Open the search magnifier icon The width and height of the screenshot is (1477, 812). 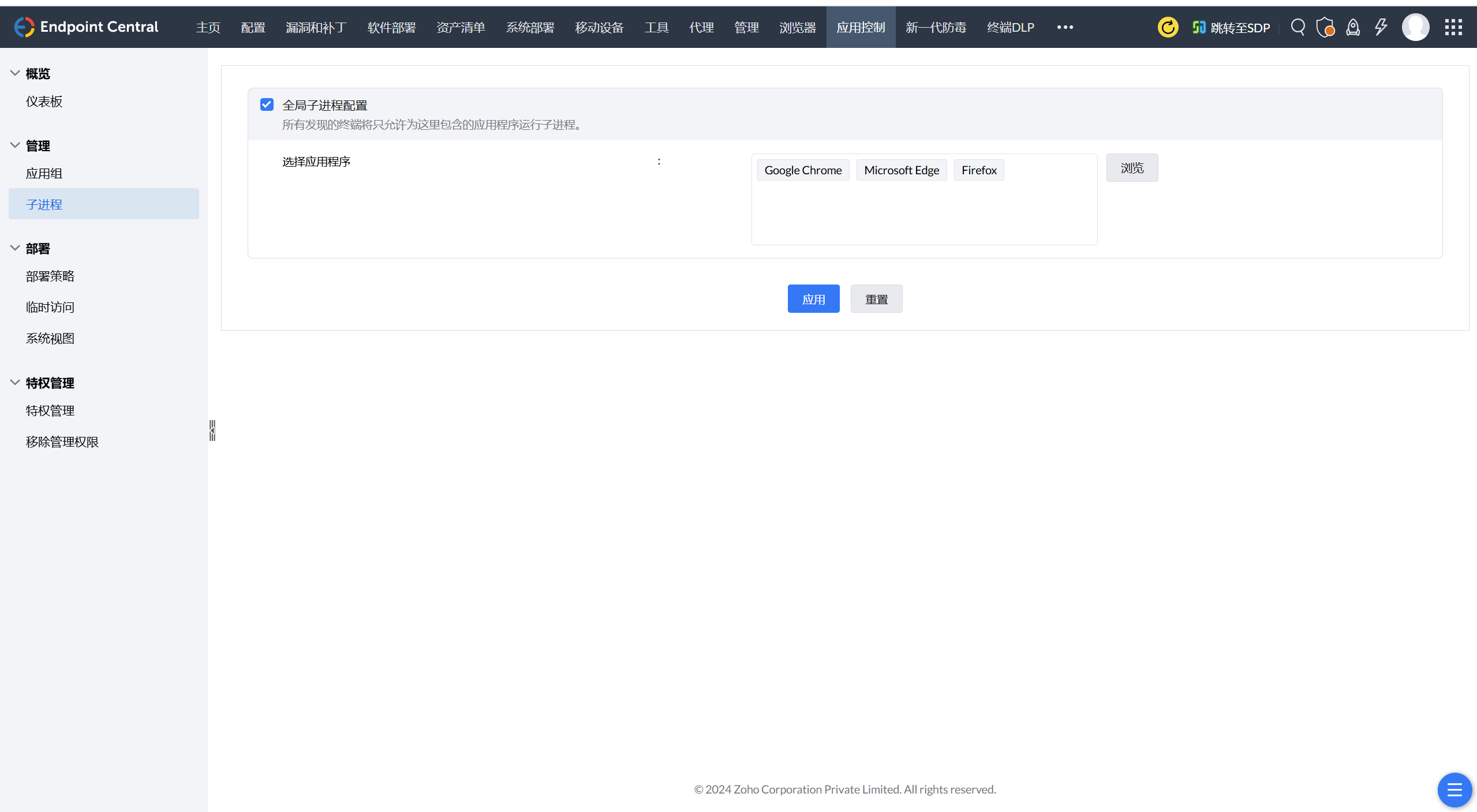(1297, 27)
